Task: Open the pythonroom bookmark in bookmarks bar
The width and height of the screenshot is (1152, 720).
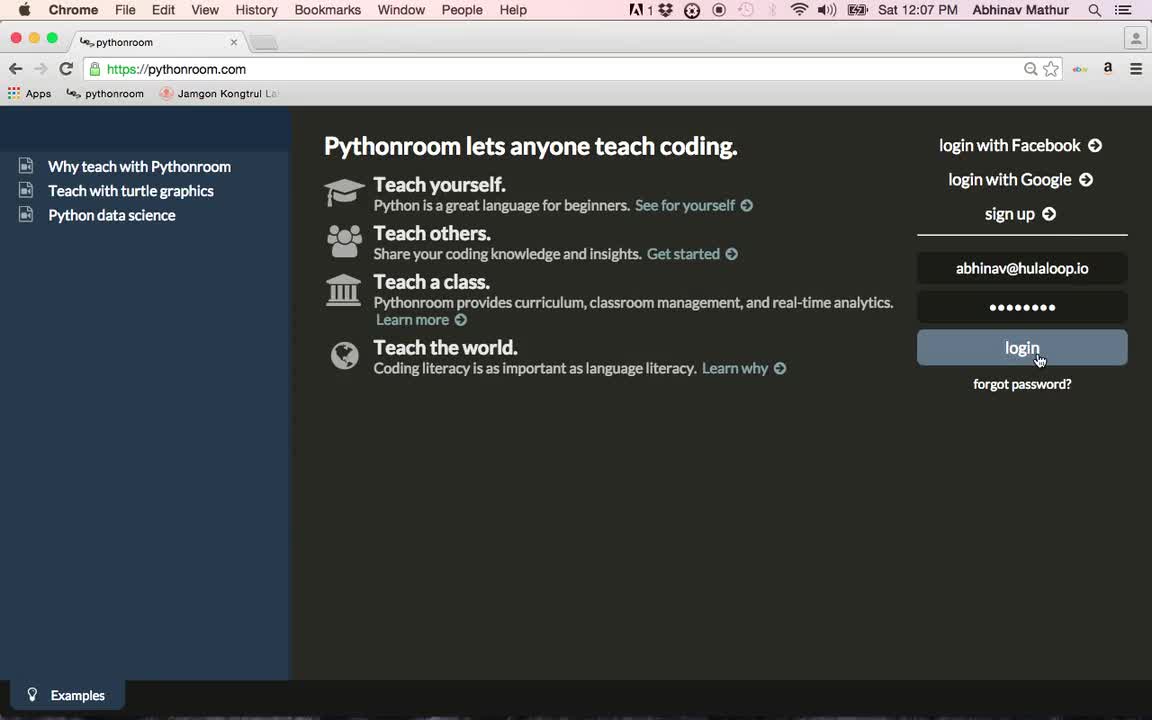Action: 105,93
